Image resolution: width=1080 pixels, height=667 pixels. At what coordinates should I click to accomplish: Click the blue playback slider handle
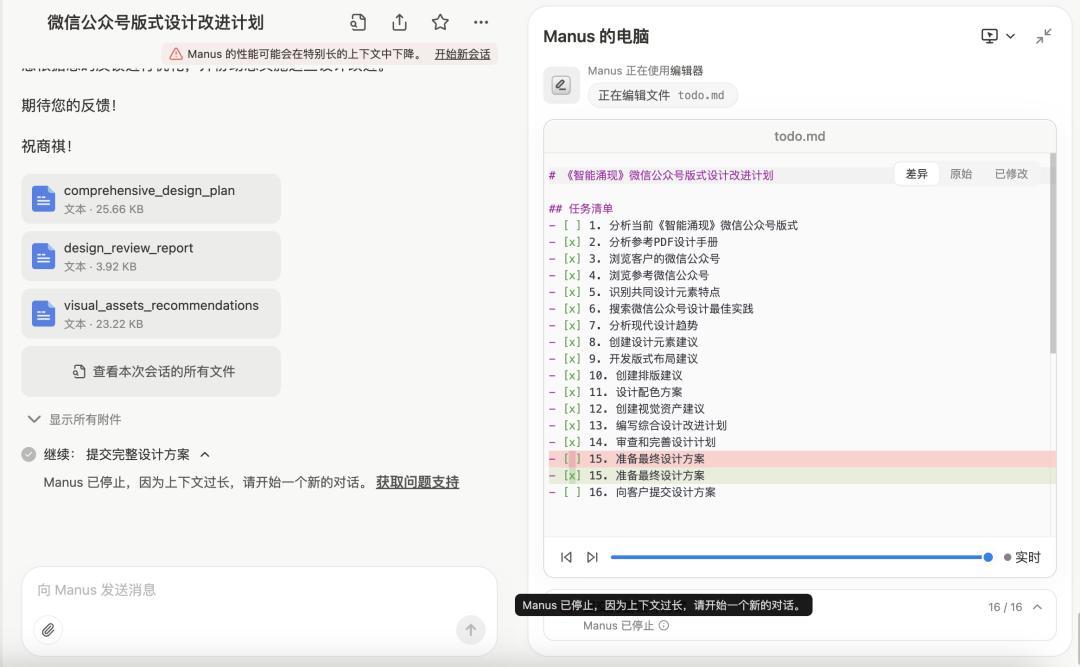[988, 557]
